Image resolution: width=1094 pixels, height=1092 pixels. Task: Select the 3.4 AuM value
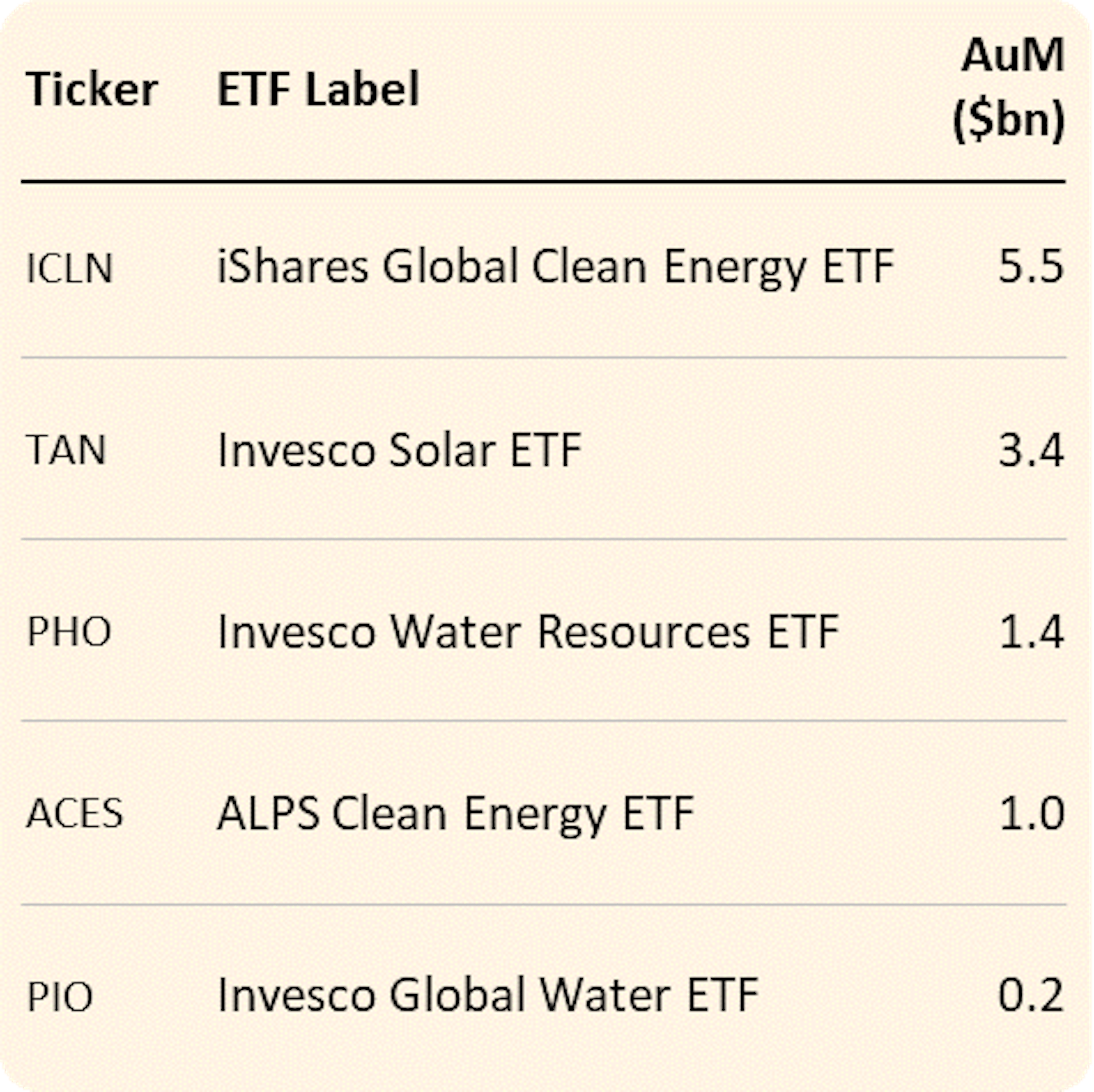pos(1030,450)
